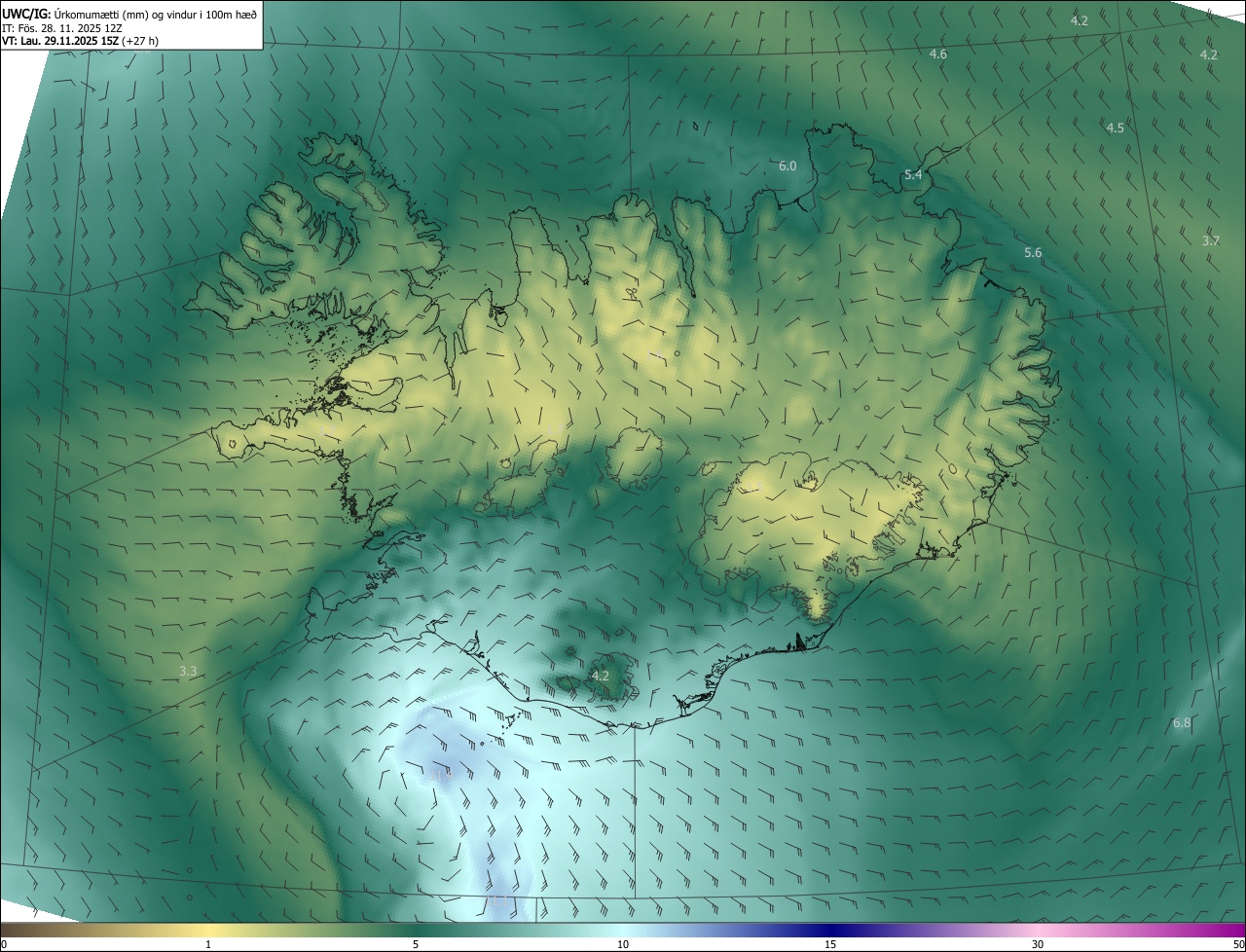Select the 5.6 value near the east coast
The image size is (1246, 952).
point(1033,253)
